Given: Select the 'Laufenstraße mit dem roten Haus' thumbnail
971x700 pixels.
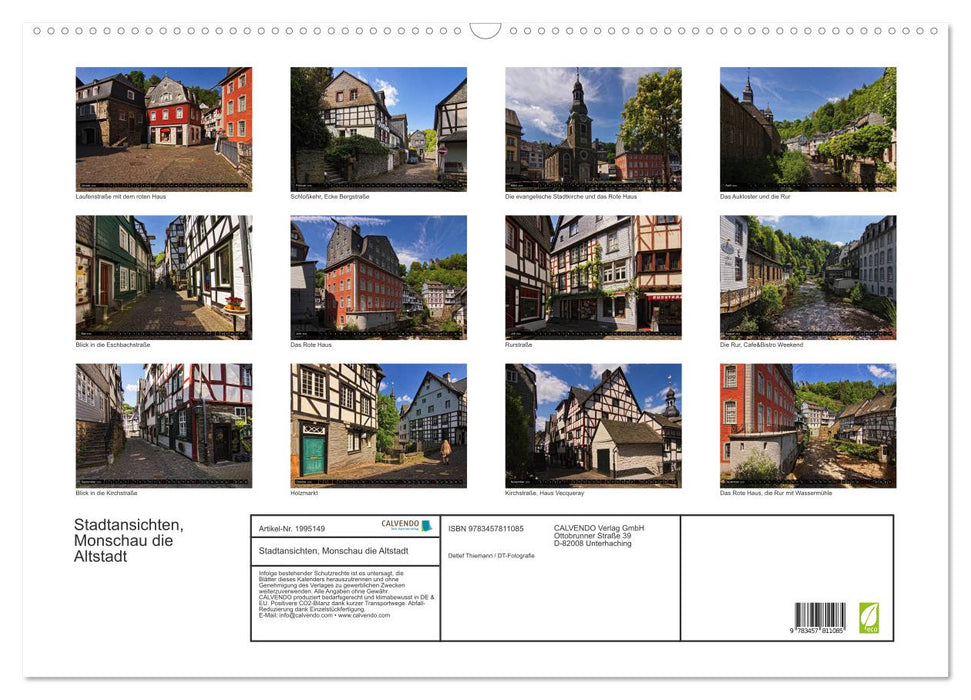Looking at the screenshot, I should (x=164, y=128).
